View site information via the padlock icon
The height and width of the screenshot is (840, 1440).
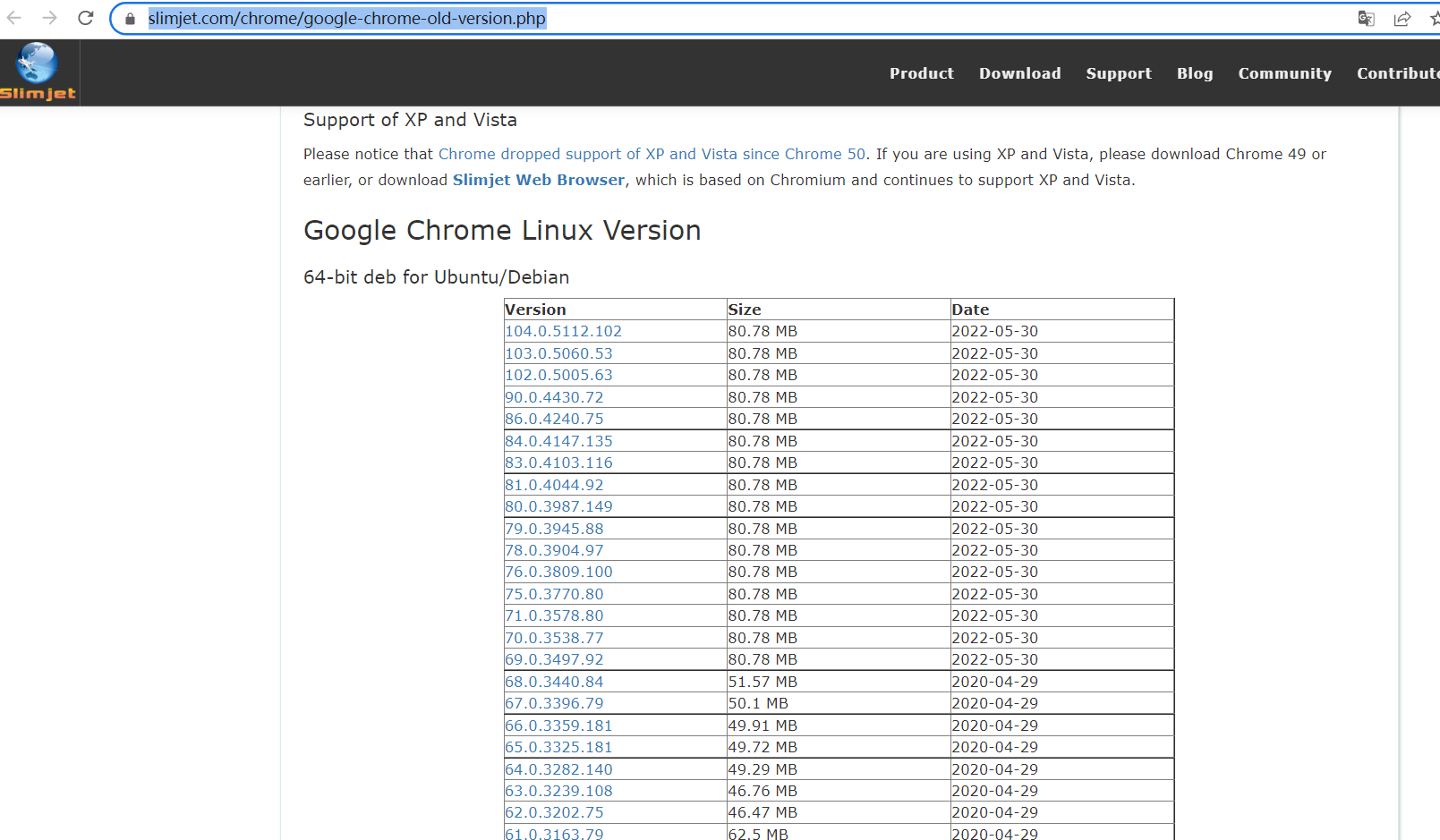129,18
